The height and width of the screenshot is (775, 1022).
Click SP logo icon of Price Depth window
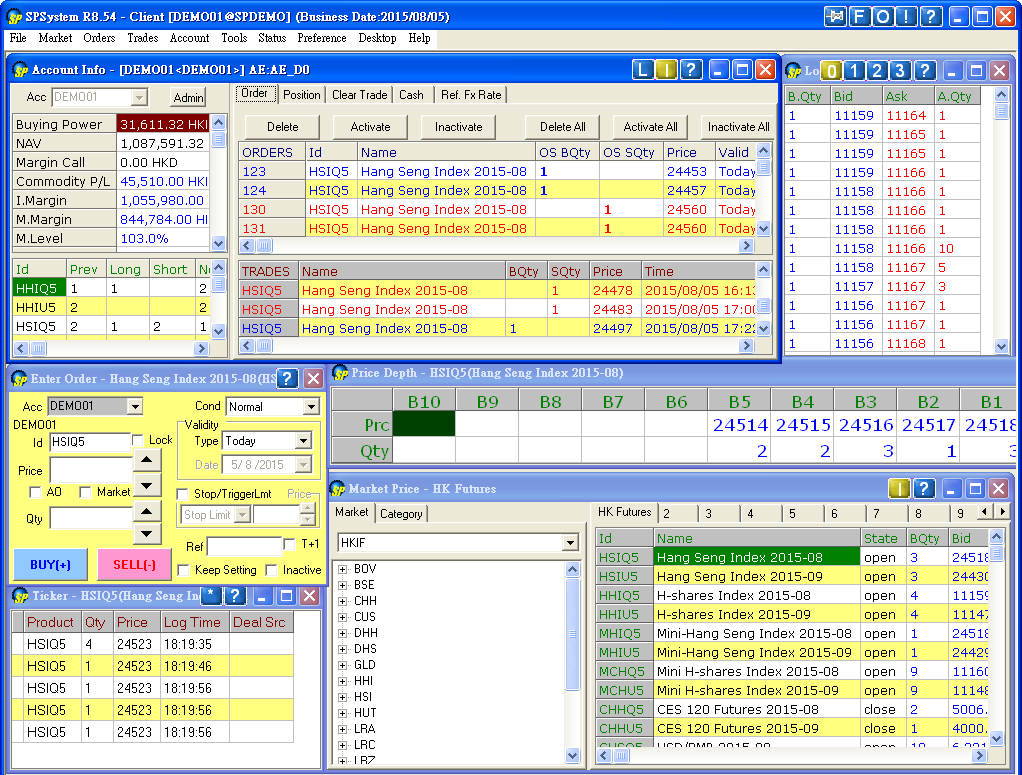[x=340, y=373]
